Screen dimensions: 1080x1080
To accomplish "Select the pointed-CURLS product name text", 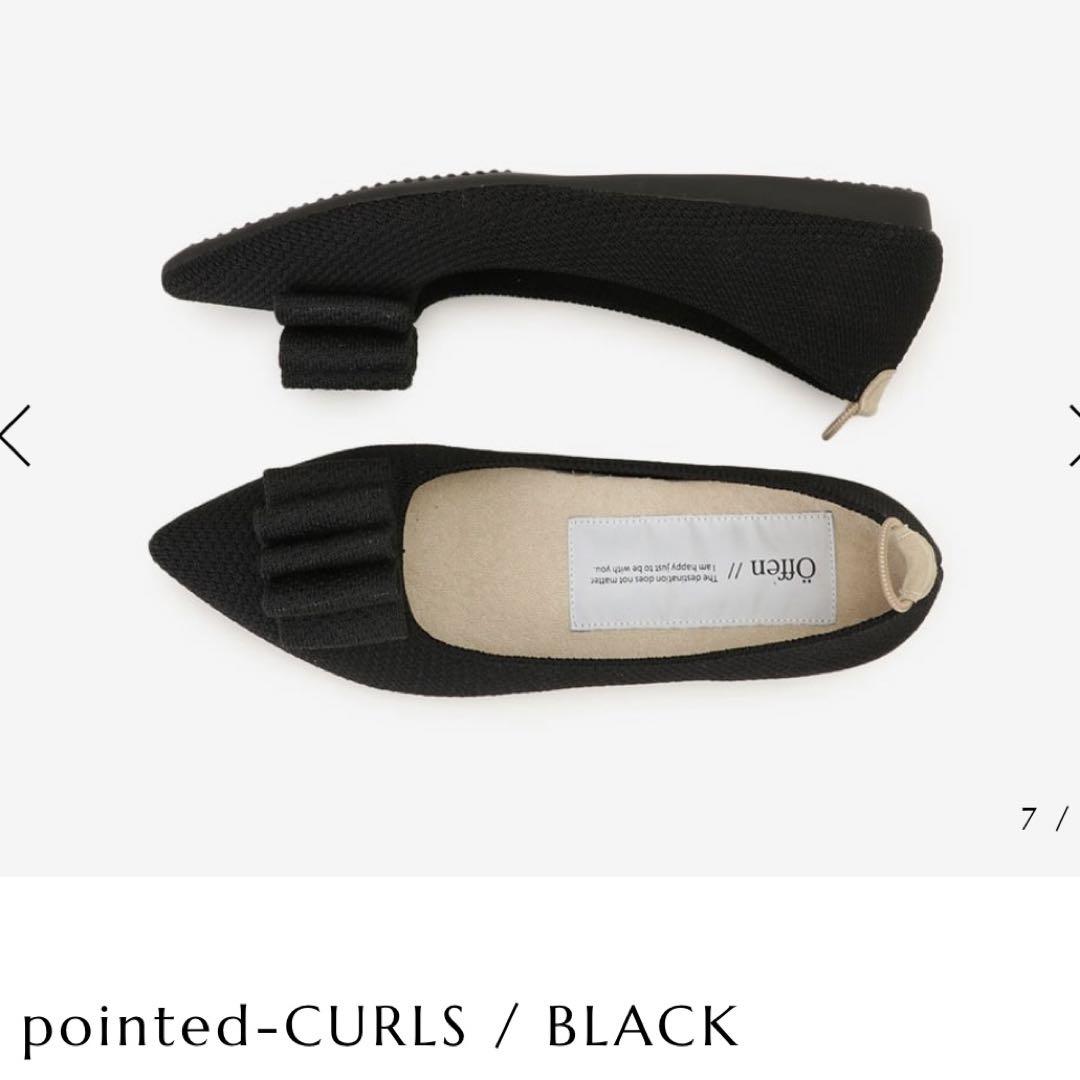I will 245,1027.
